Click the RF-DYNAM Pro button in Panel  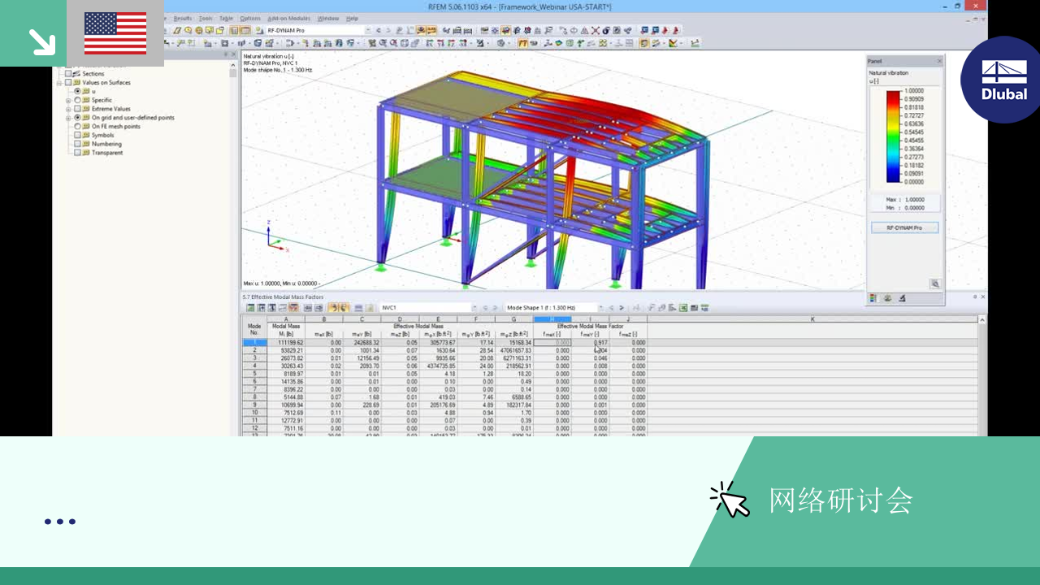[x=905, y=228]
